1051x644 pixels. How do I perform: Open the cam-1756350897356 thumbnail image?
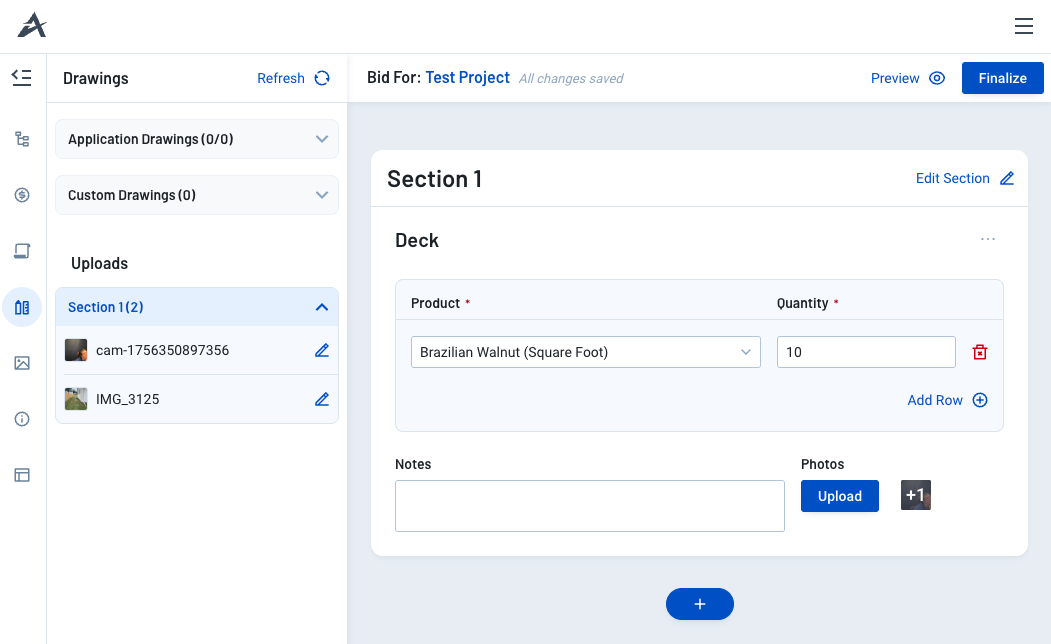point(76,350)
